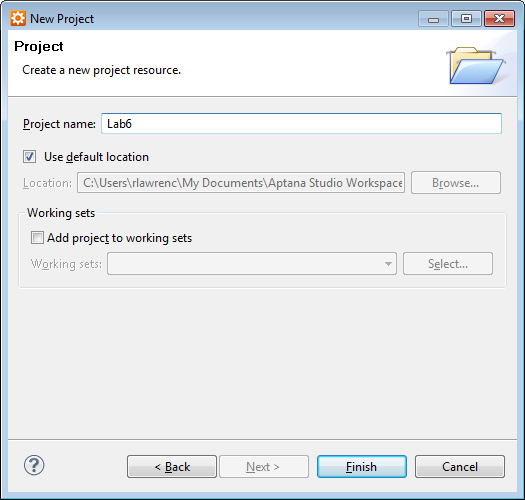Enable Add project to working sets checkbox
The width and height of the screenshot is (525, 500).
(37, 237)
